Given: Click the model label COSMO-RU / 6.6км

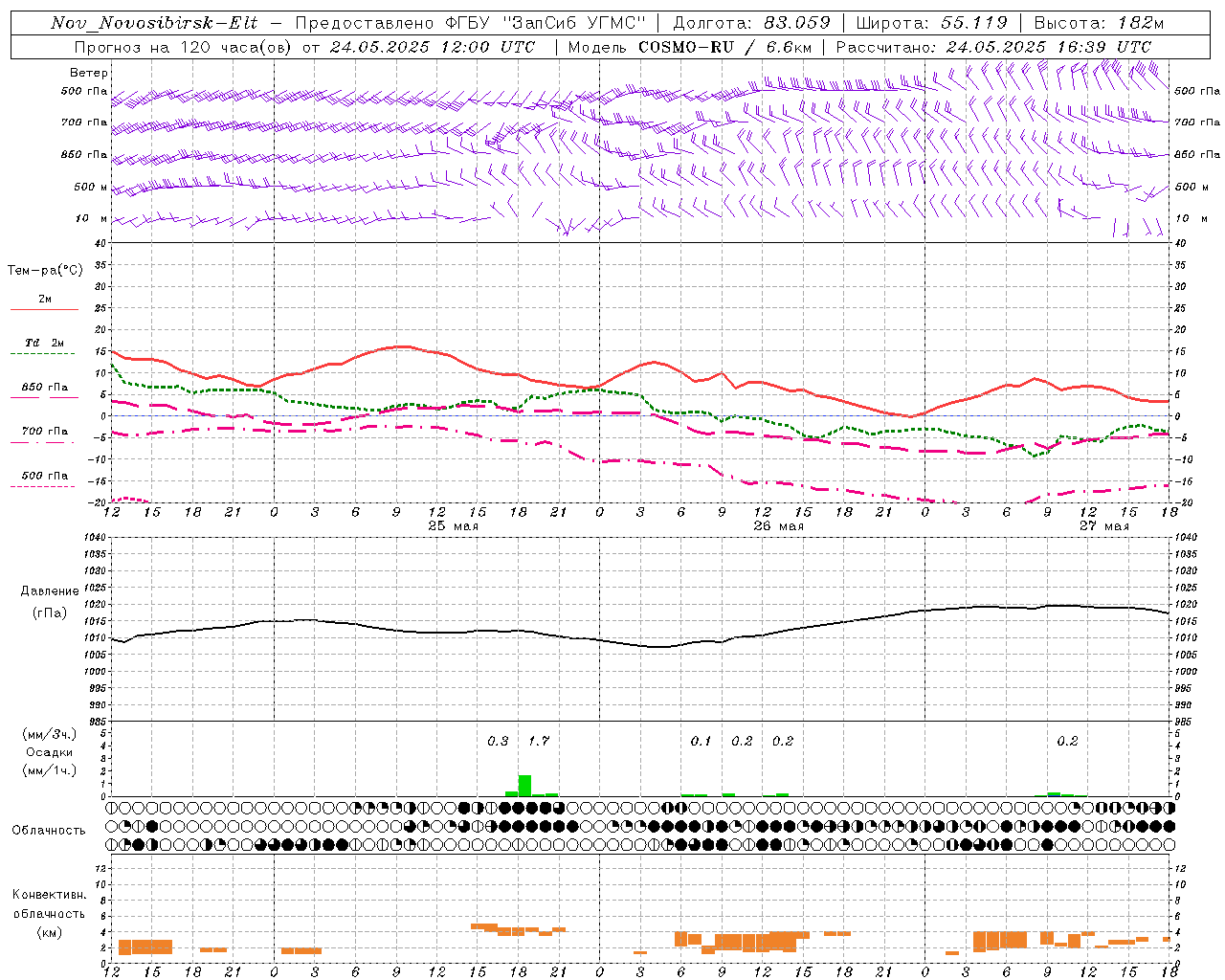Looking at the screenshot, I should (725, 47).
